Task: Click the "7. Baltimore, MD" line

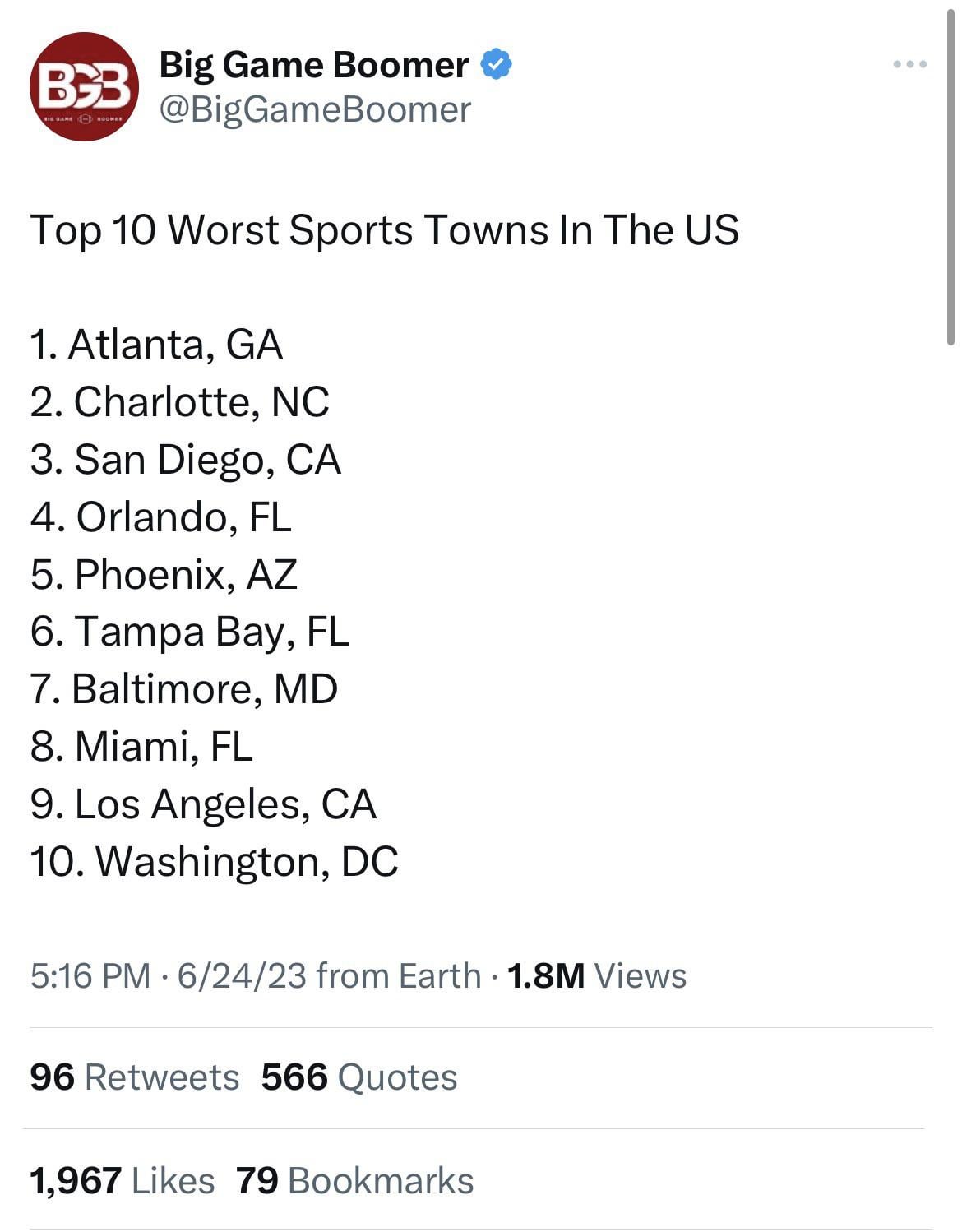Action: pos(184,689)
